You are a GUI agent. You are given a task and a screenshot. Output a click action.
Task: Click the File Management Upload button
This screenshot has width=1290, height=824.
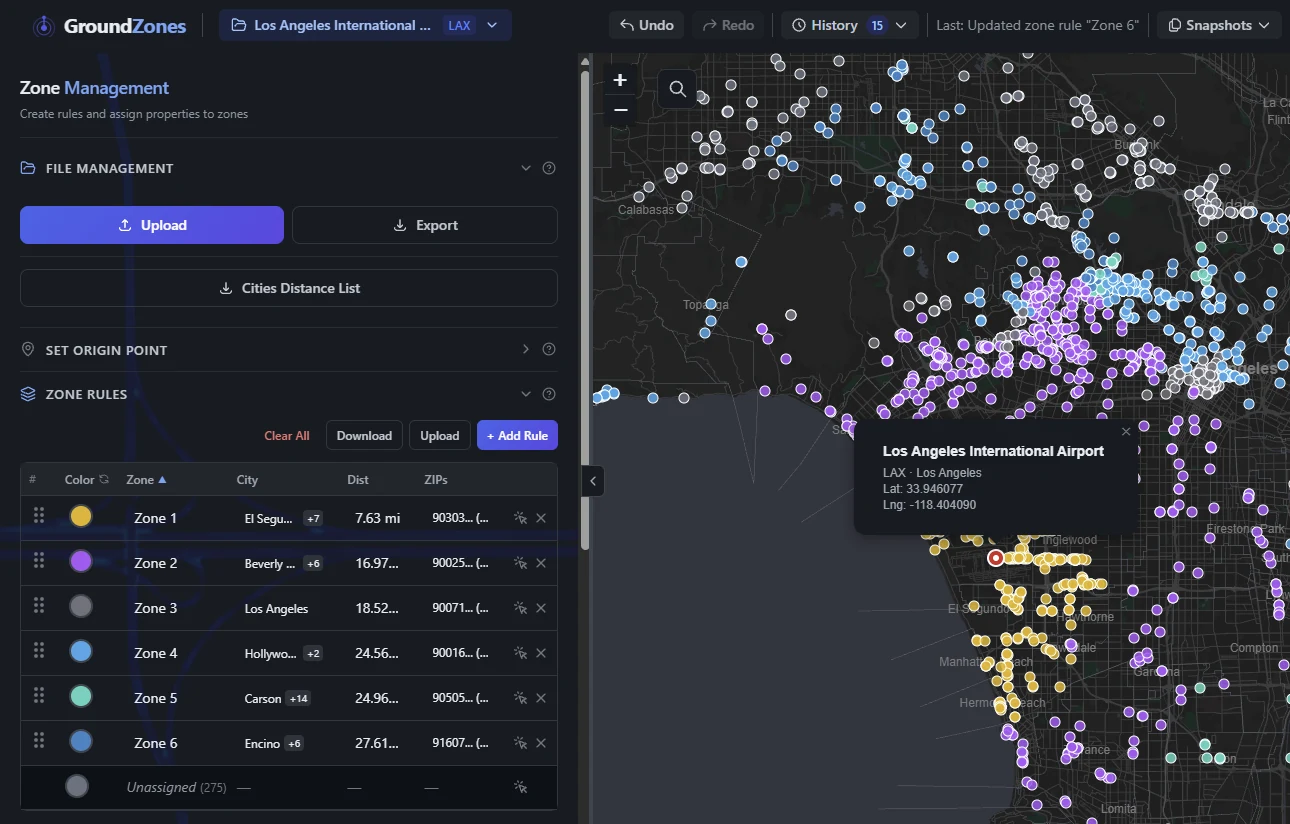tap(152, 225)
